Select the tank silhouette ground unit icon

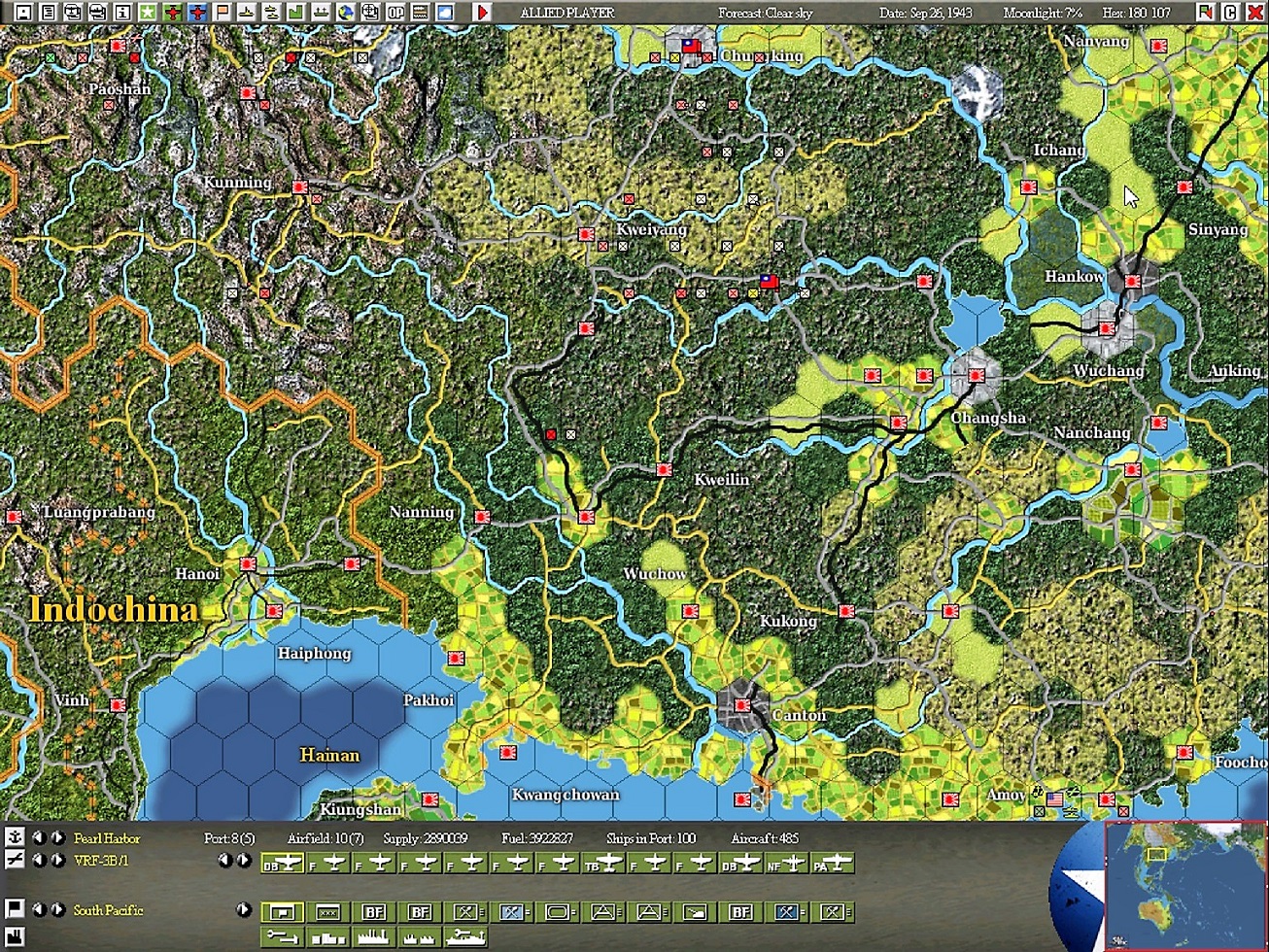click(x=695, y=912)
